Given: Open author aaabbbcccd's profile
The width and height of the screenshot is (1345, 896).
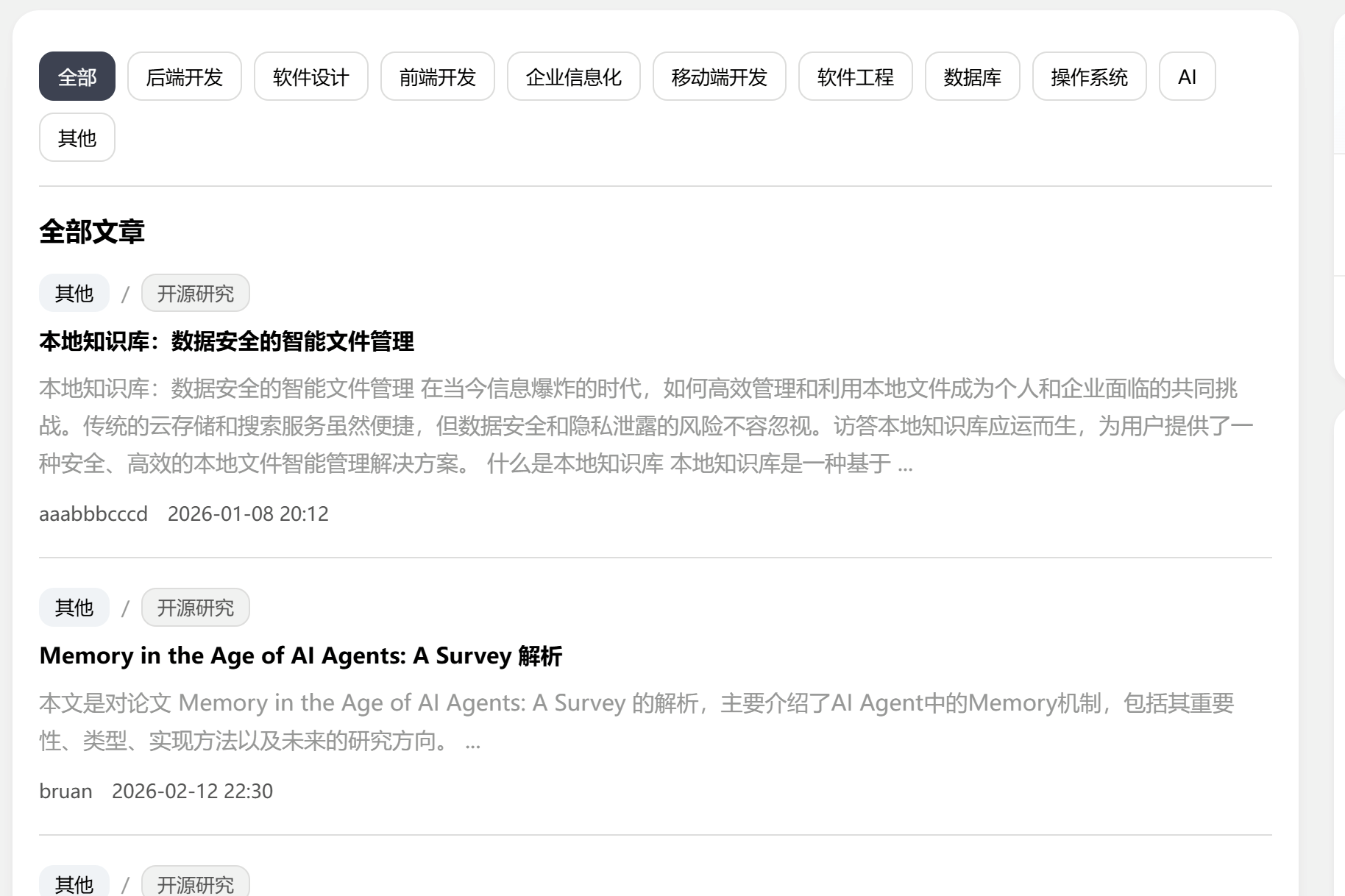Looking at the screenshot, I should tap(93, 513).
